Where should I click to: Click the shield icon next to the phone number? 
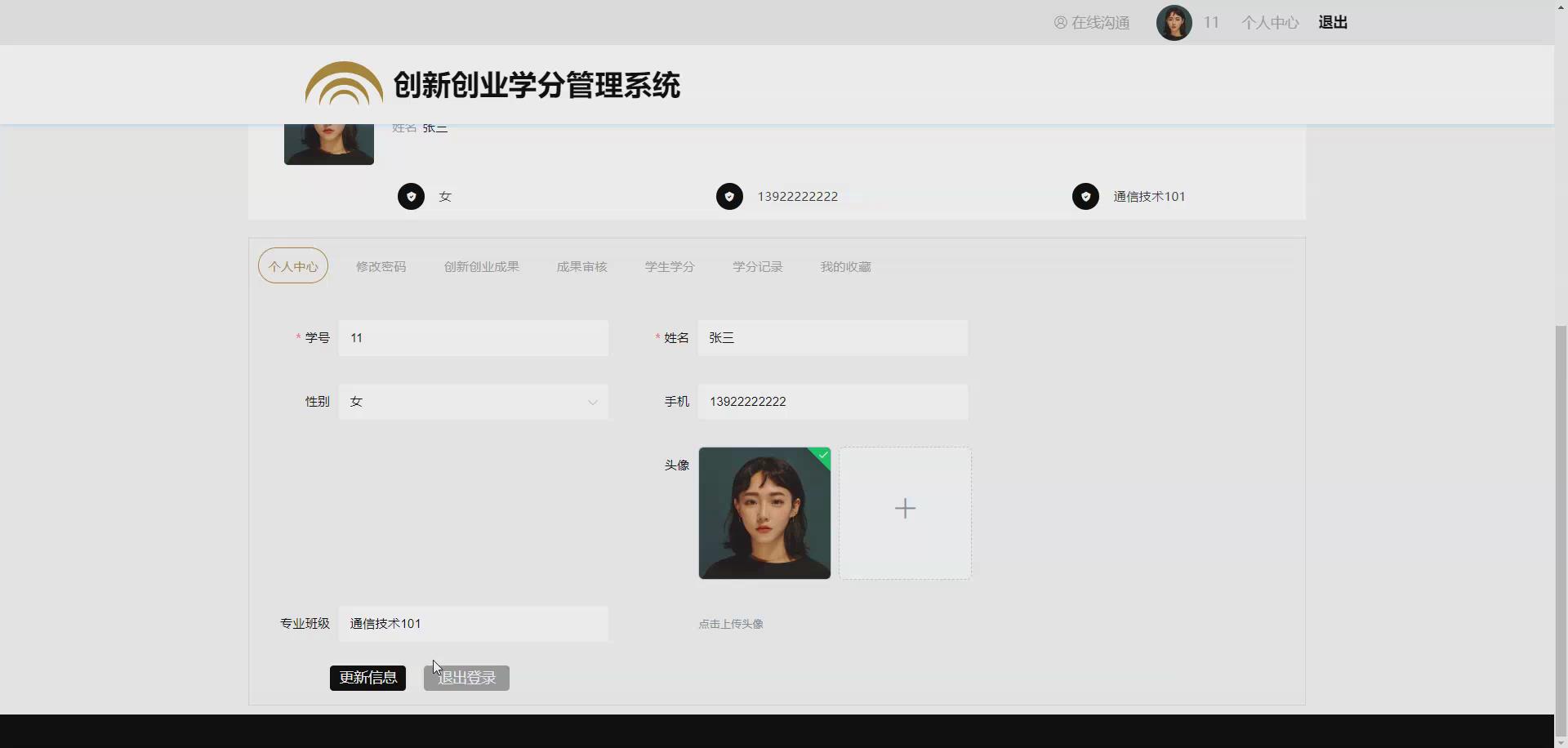pyautogui.click(x=729, y=196)
